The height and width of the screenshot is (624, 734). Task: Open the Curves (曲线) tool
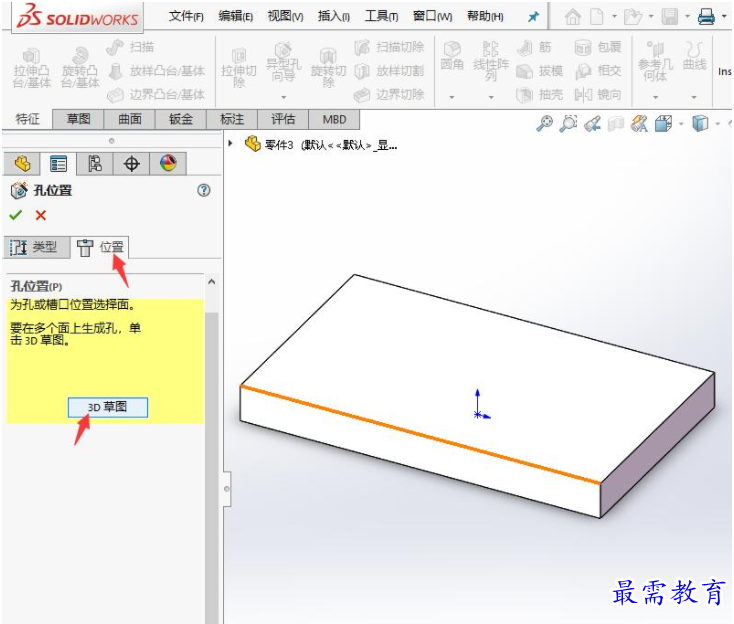pos(694,56)
